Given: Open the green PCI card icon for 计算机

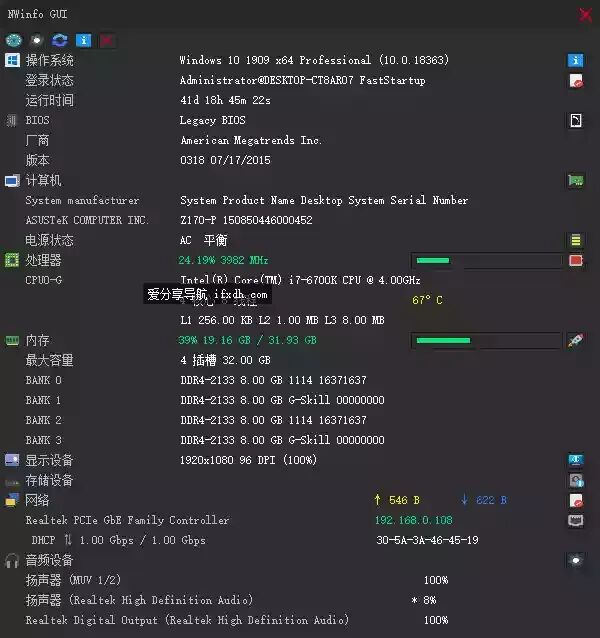Looking at the screenshot, I should [x=575, y=180].
